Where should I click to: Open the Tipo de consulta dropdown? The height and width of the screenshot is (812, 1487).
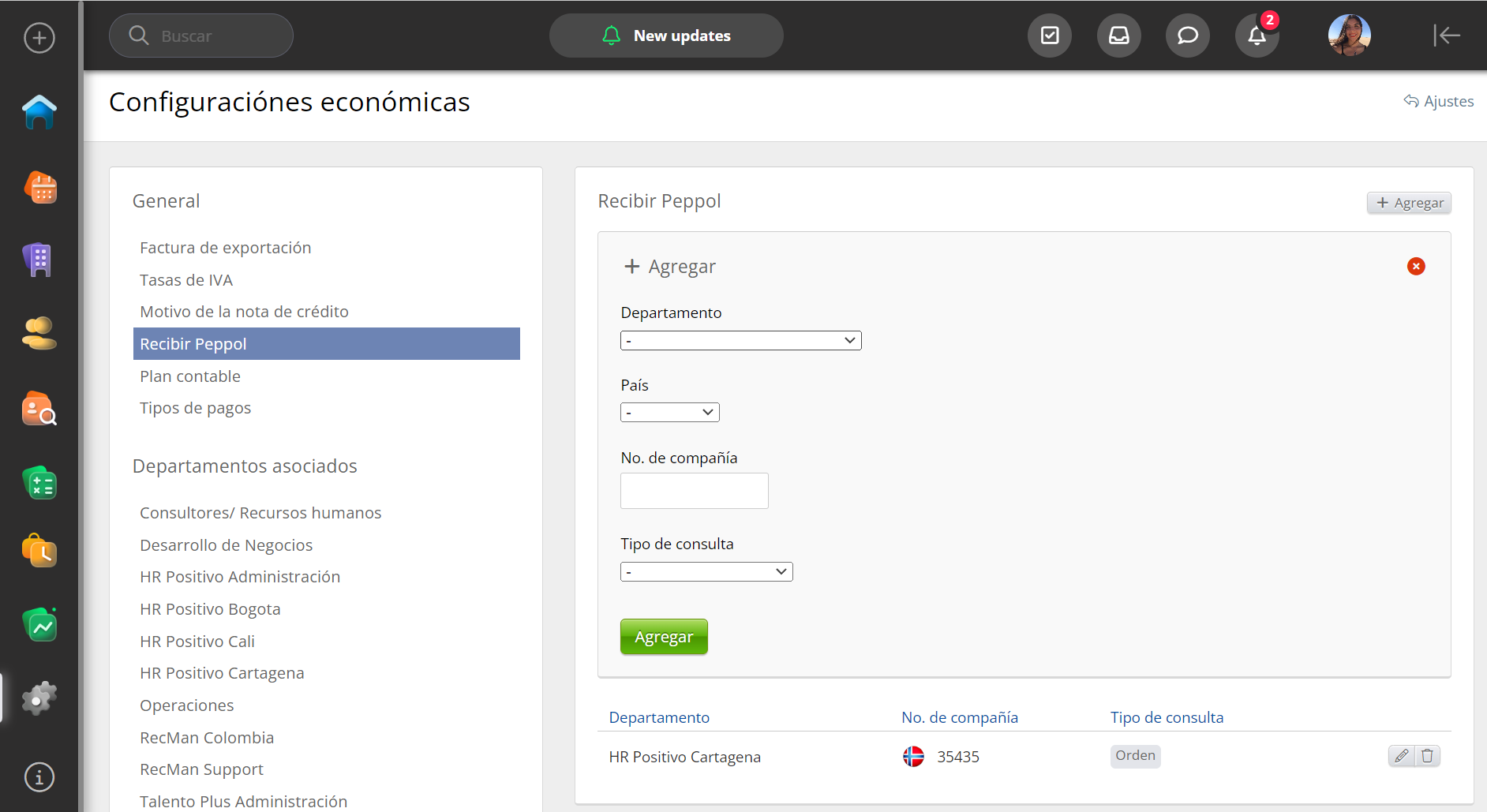click(x=706, y=572)
